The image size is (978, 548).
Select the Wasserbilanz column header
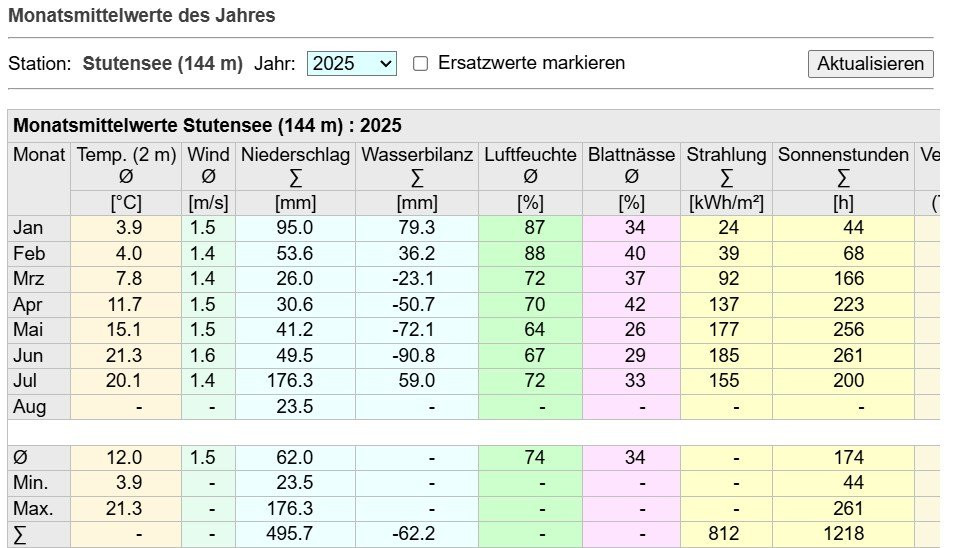click(417, 155)
